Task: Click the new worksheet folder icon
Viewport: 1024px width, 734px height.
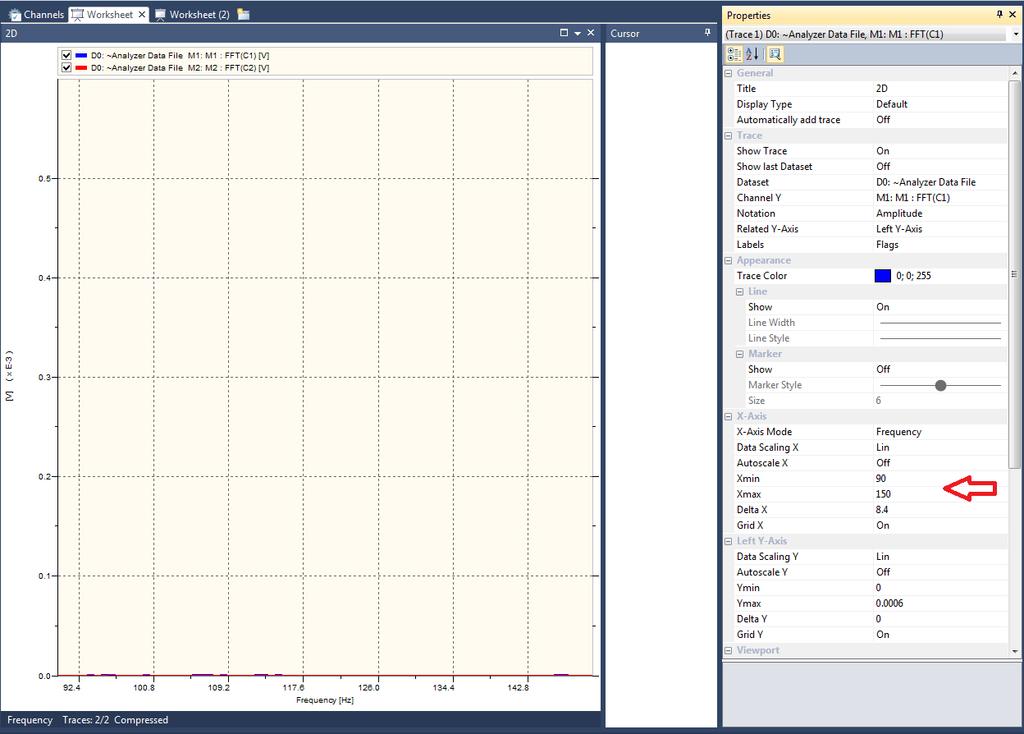Action: coord(244,14)
